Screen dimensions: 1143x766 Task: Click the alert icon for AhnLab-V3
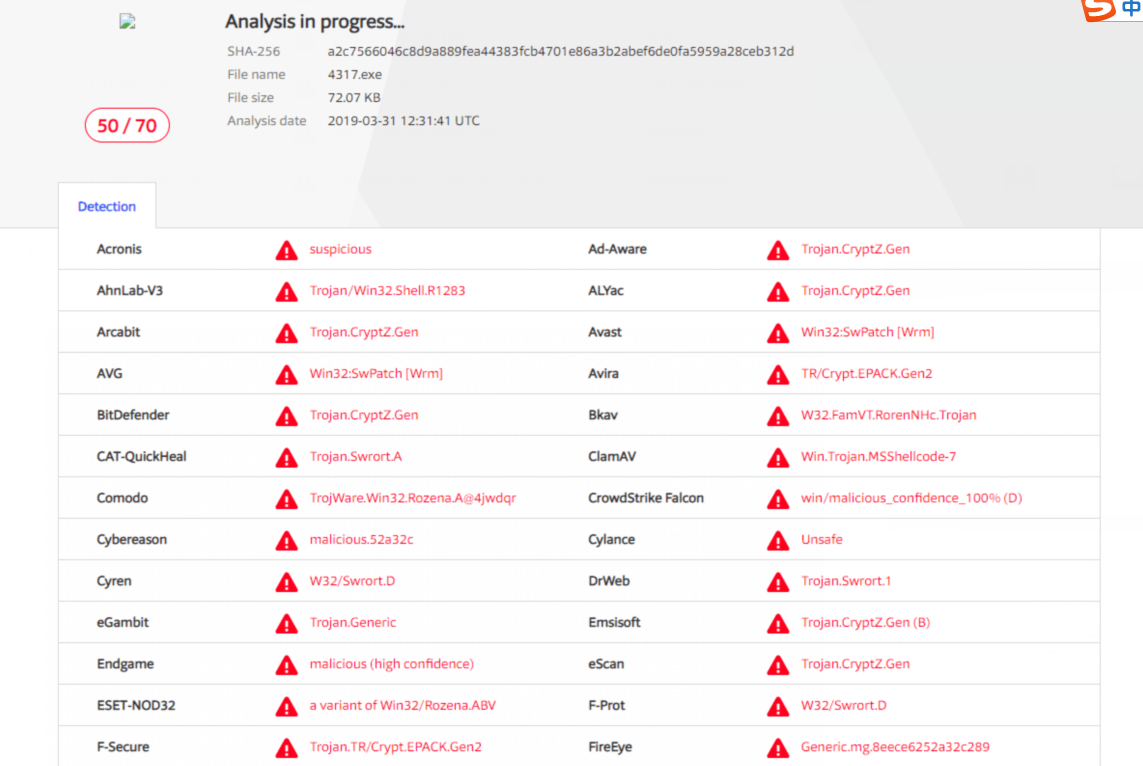tap(286, 292)
